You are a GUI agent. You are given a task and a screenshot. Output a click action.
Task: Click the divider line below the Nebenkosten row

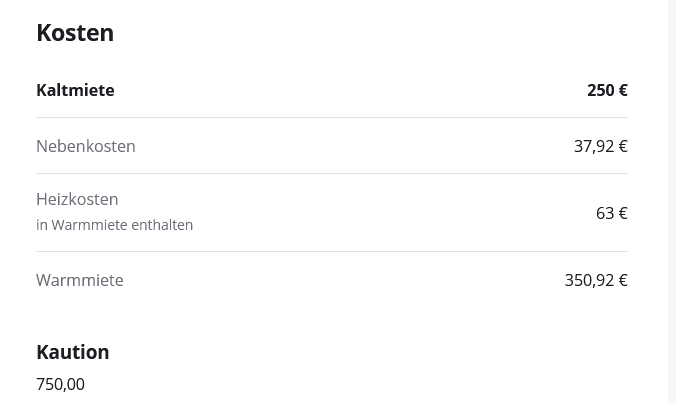tap(332, 174)
